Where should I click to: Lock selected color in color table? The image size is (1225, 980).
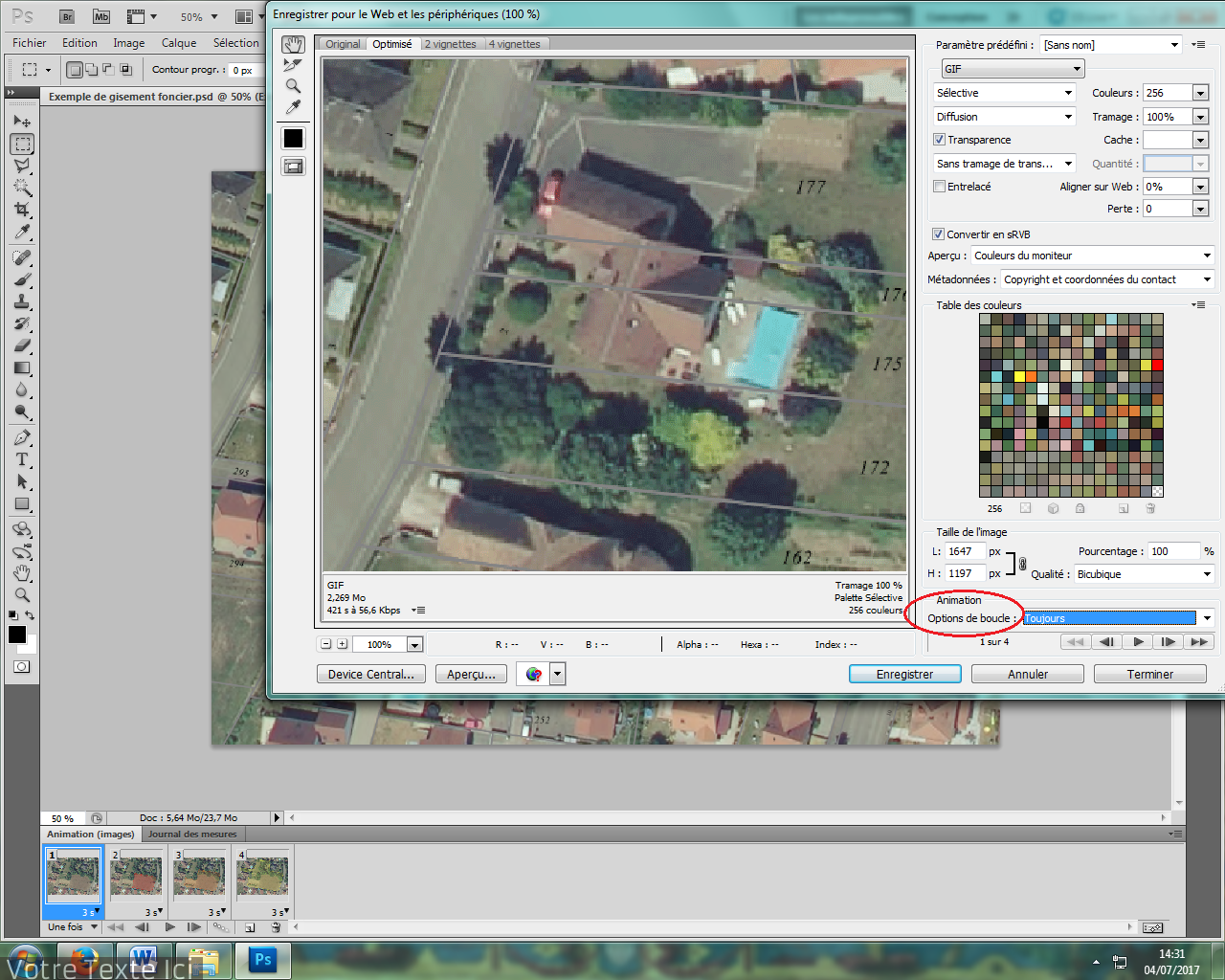pos(1080,508)
